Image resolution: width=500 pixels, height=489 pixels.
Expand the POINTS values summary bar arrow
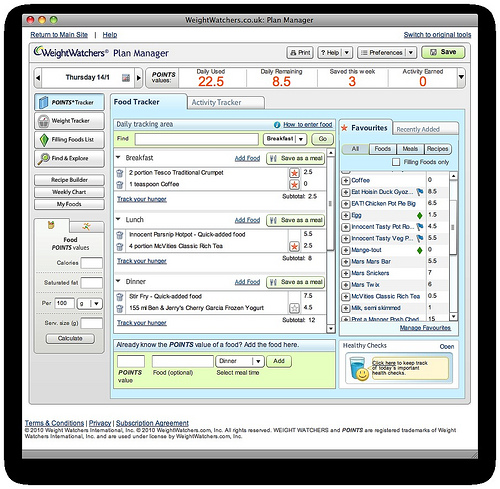tap(461, 77)
